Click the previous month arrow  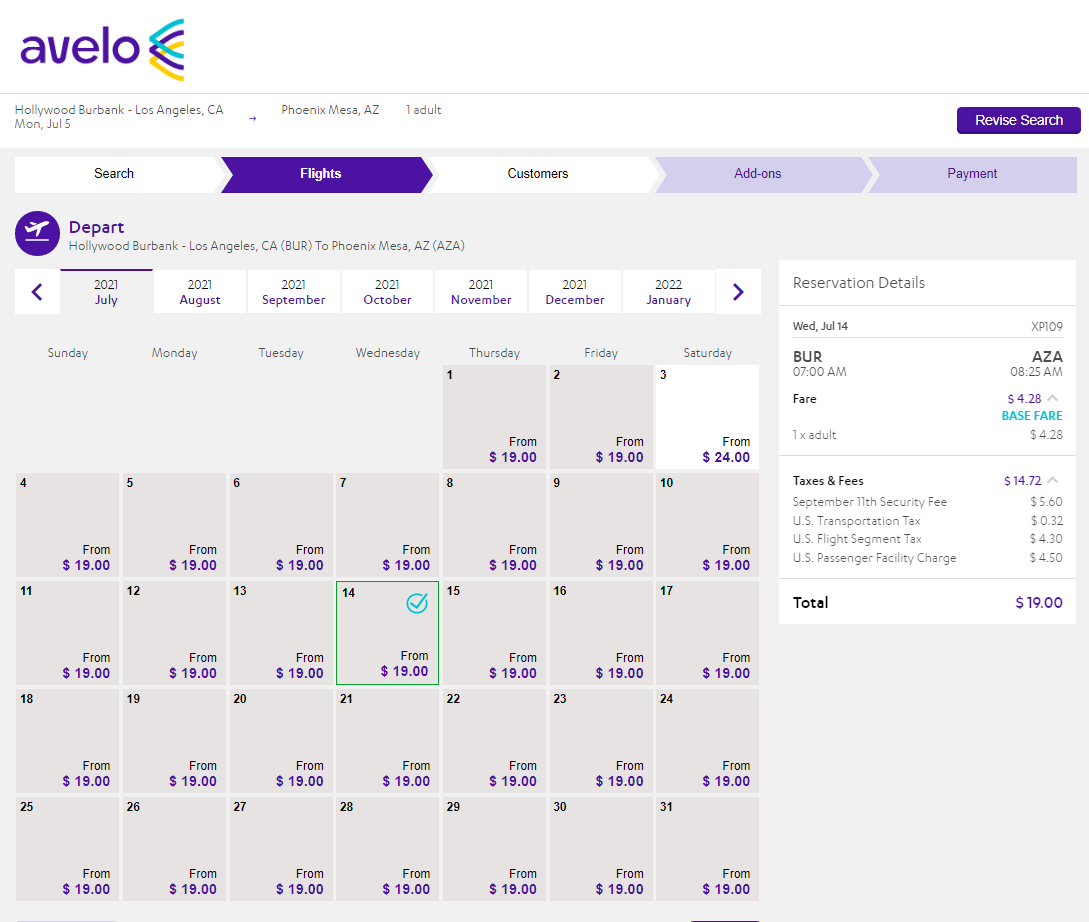click(37, 292)
